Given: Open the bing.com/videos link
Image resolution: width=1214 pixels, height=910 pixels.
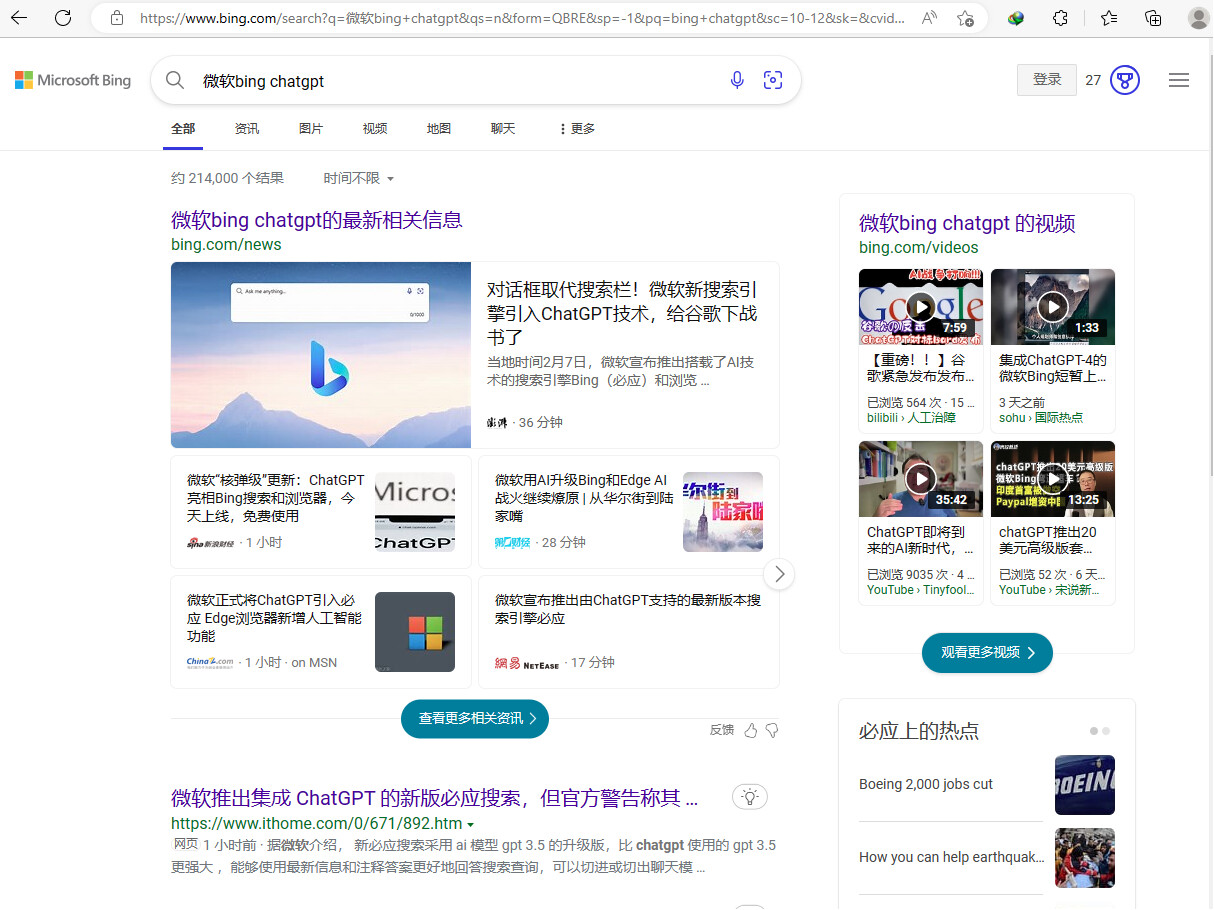Looking at the screenshot, I should tap(919, 247).
